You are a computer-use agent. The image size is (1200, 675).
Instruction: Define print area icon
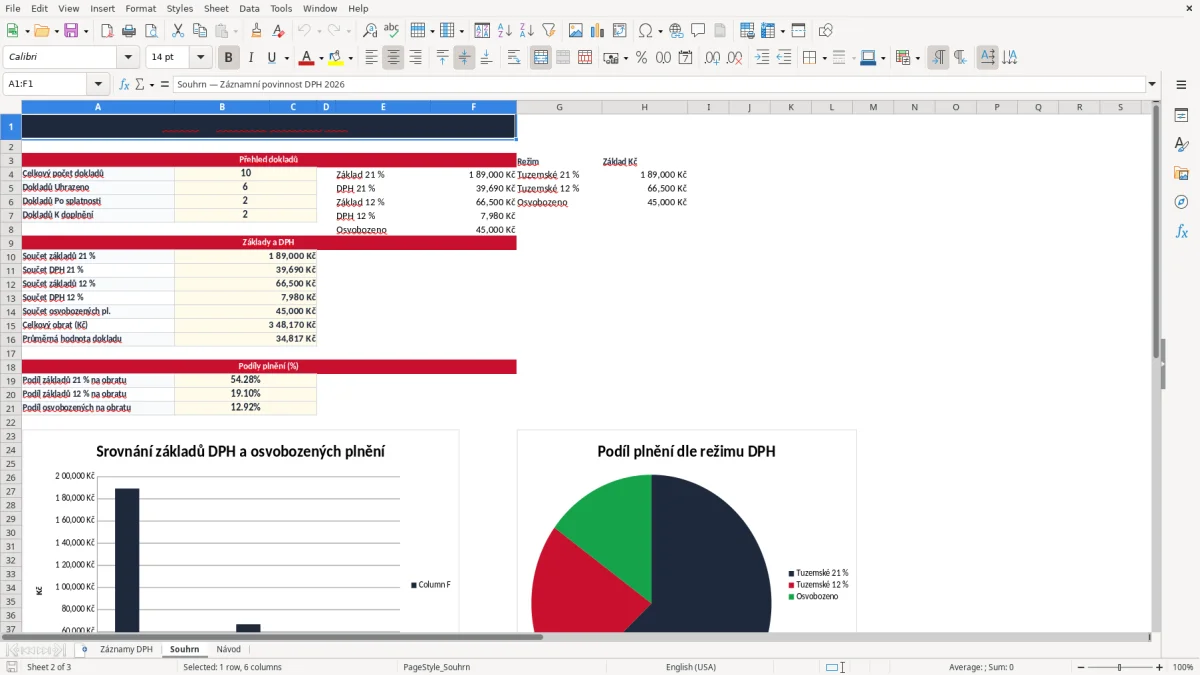coord(747,31)
